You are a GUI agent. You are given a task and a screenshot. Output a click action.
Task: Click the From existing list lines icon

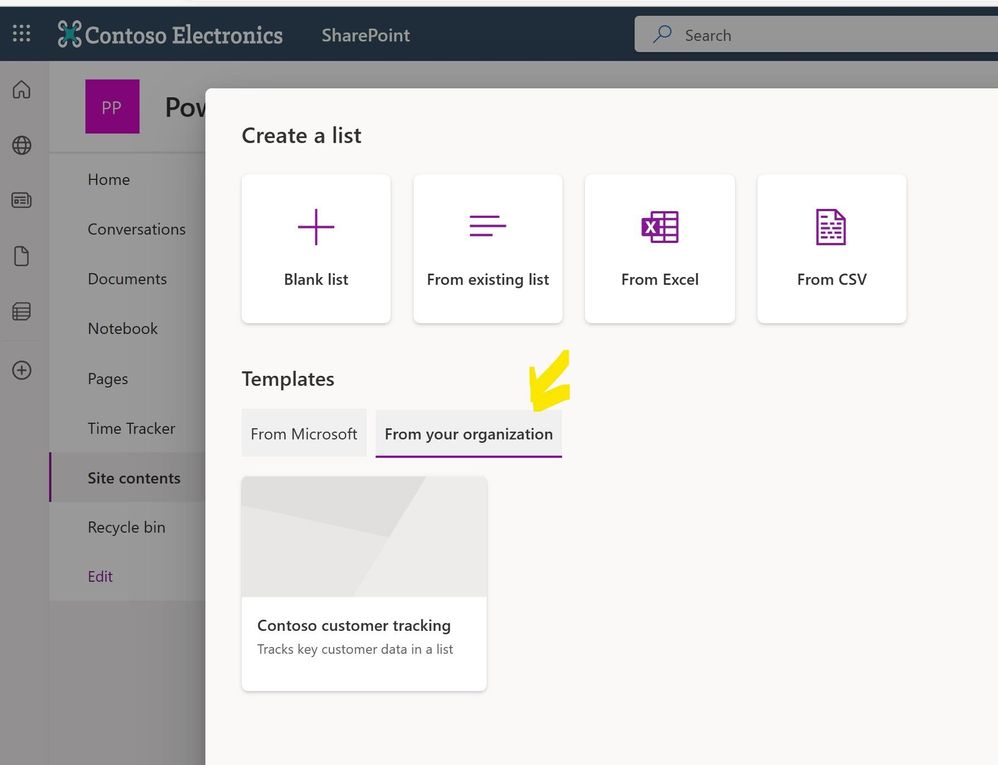point(488,226)
